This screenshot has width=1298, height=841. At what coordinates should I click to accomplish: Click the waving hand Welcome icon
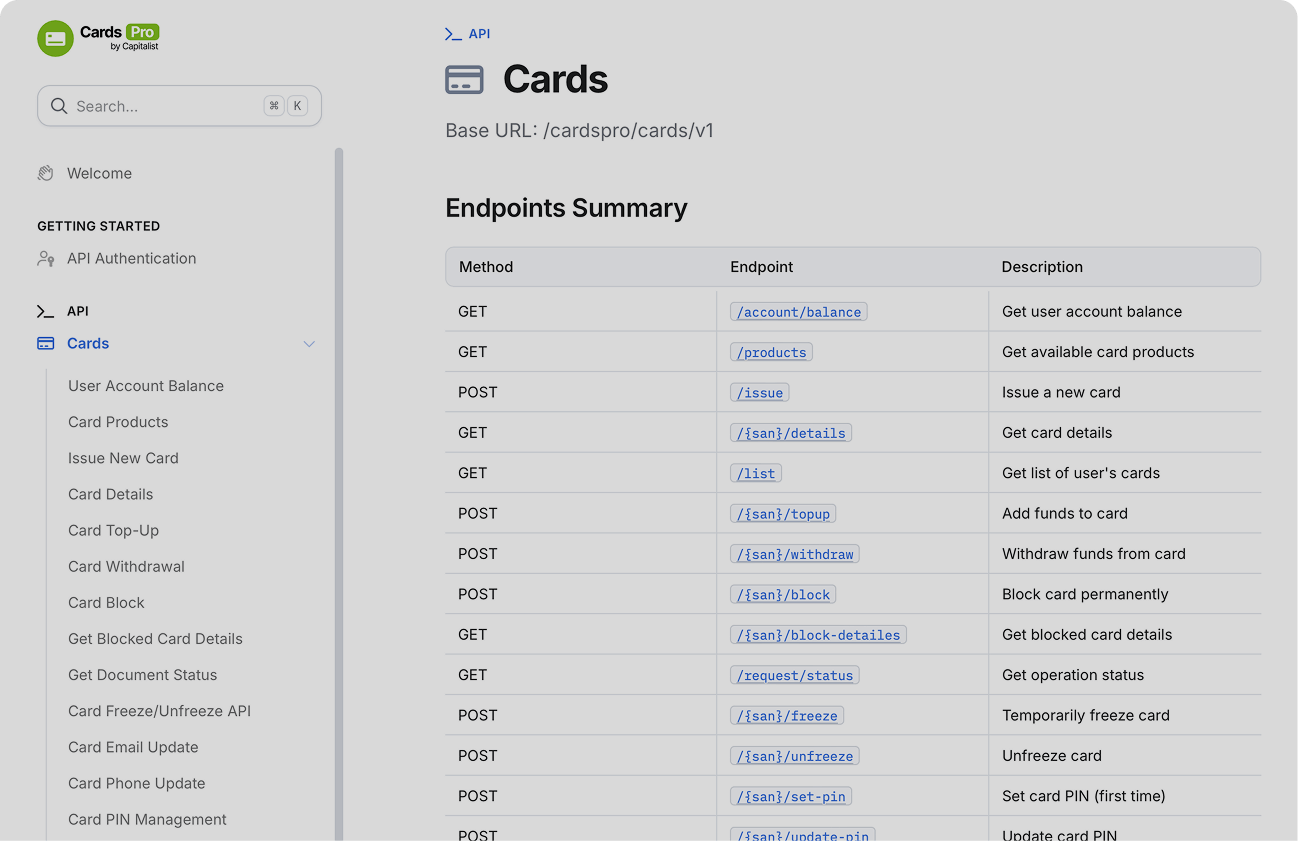(x=46, y=173)
